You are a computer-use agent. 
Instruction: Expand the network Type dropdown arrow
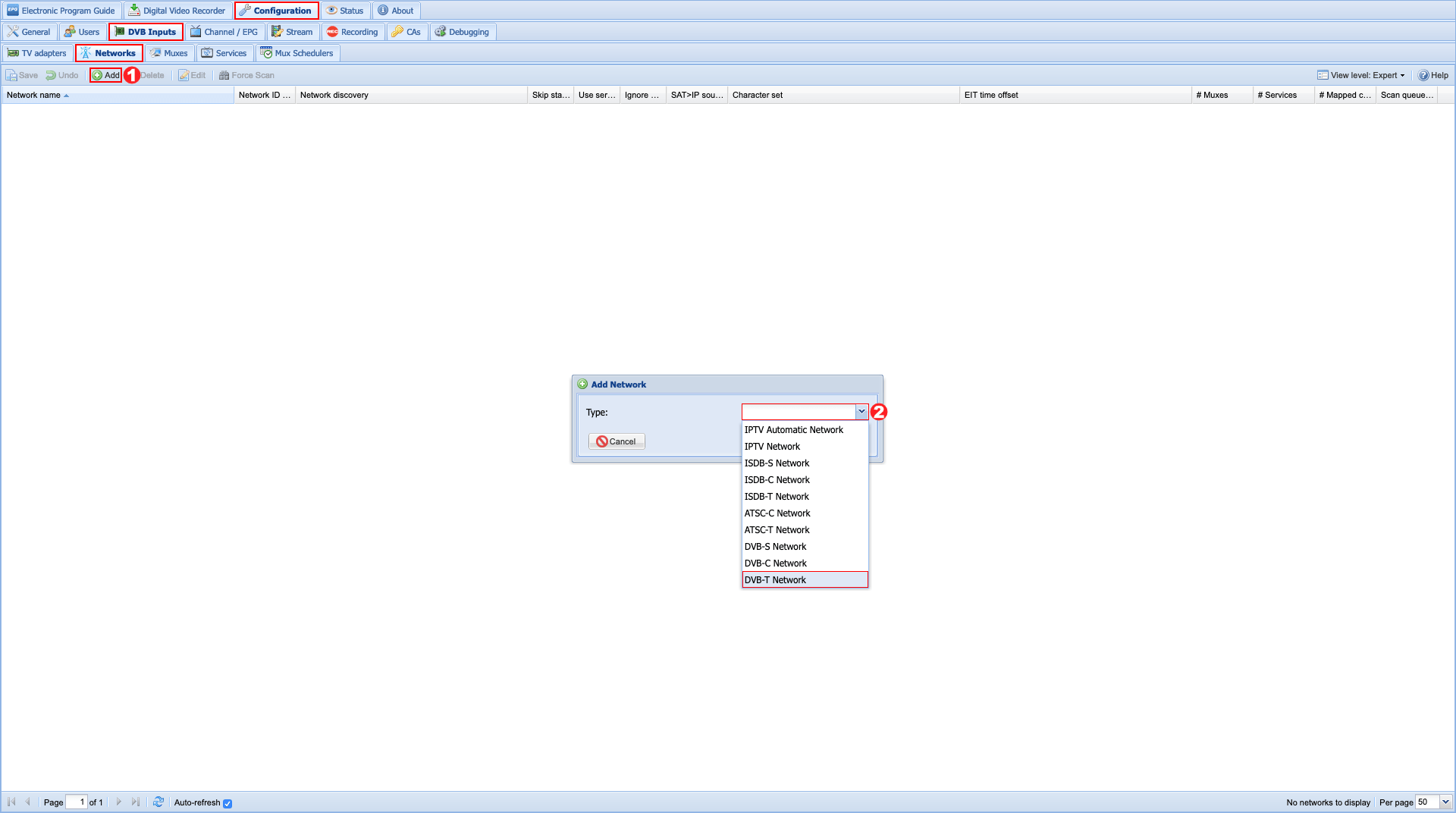point(861,412)
